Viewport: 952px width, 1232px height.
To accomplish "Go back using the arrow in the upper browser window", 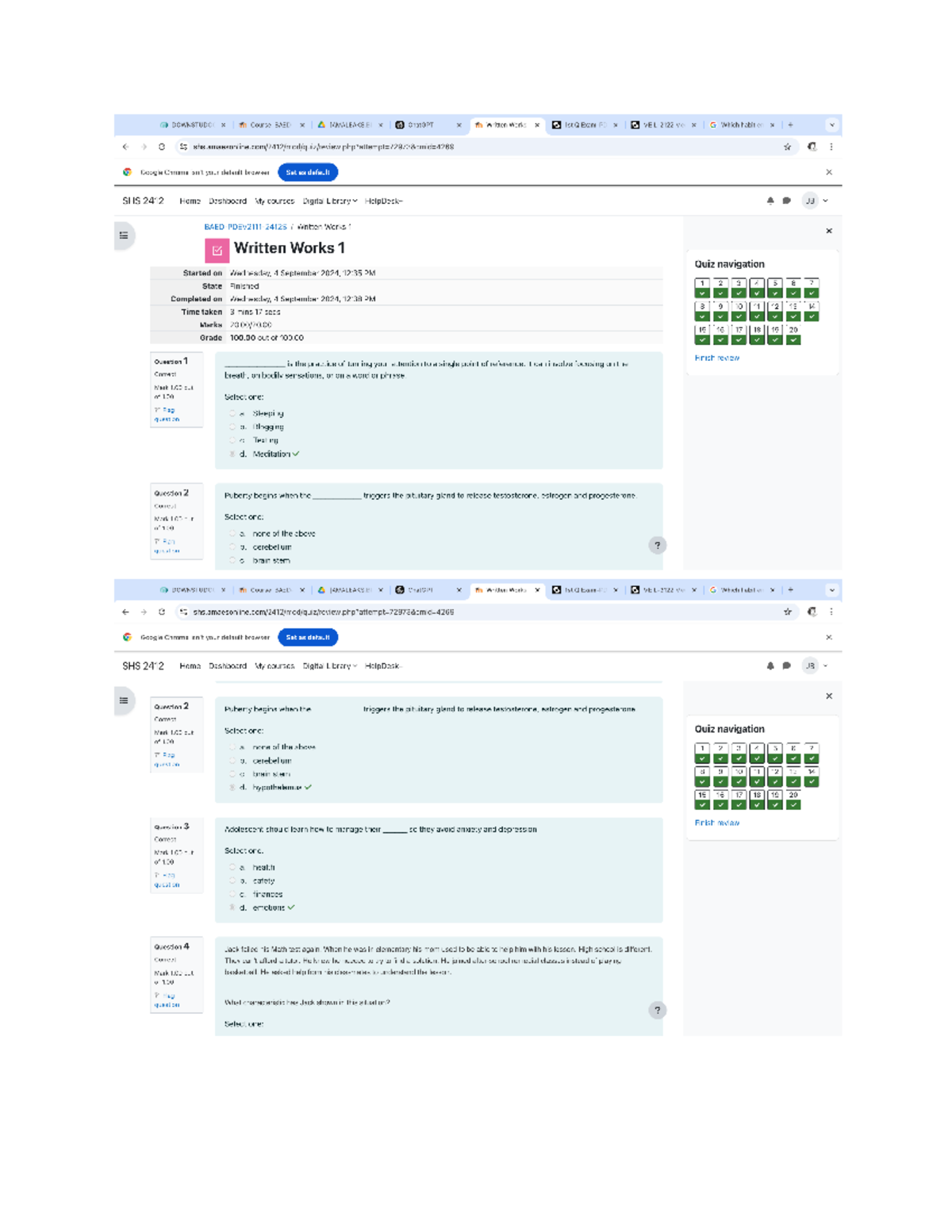I will 125,147.
